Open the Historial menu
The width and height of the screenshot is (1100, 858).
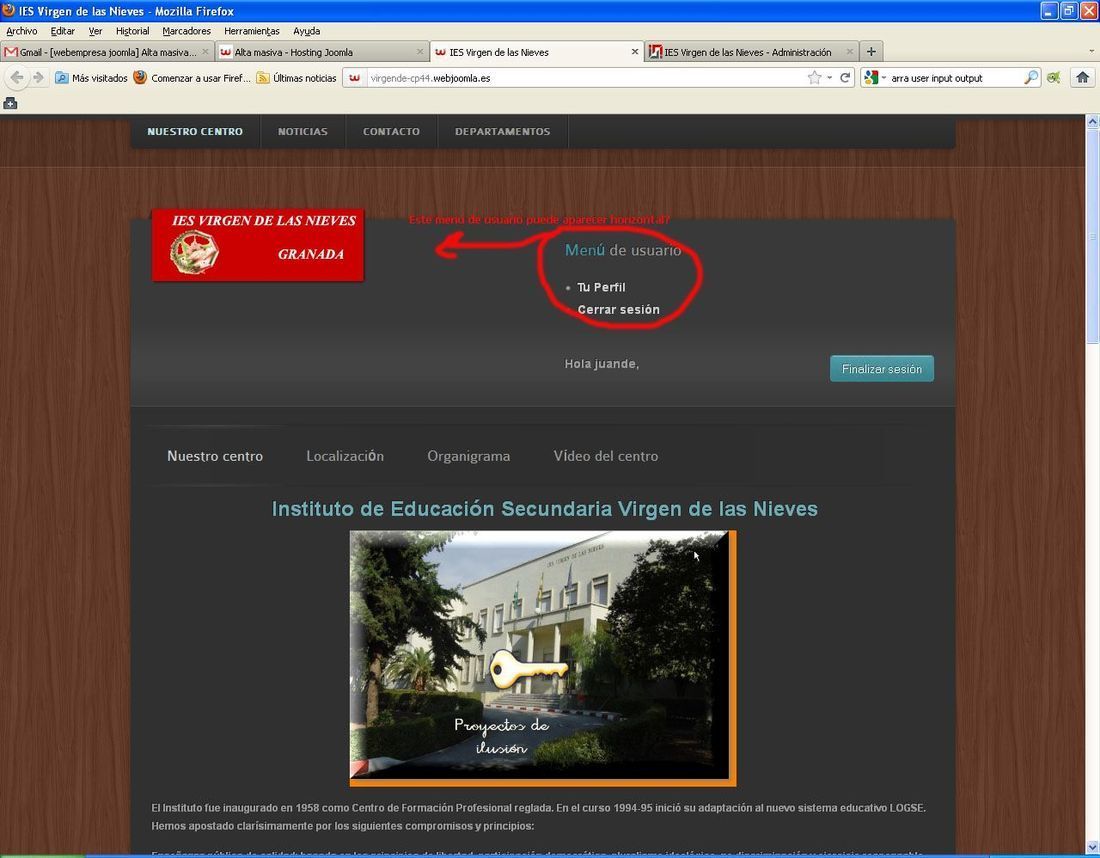(x=133, y=31)
